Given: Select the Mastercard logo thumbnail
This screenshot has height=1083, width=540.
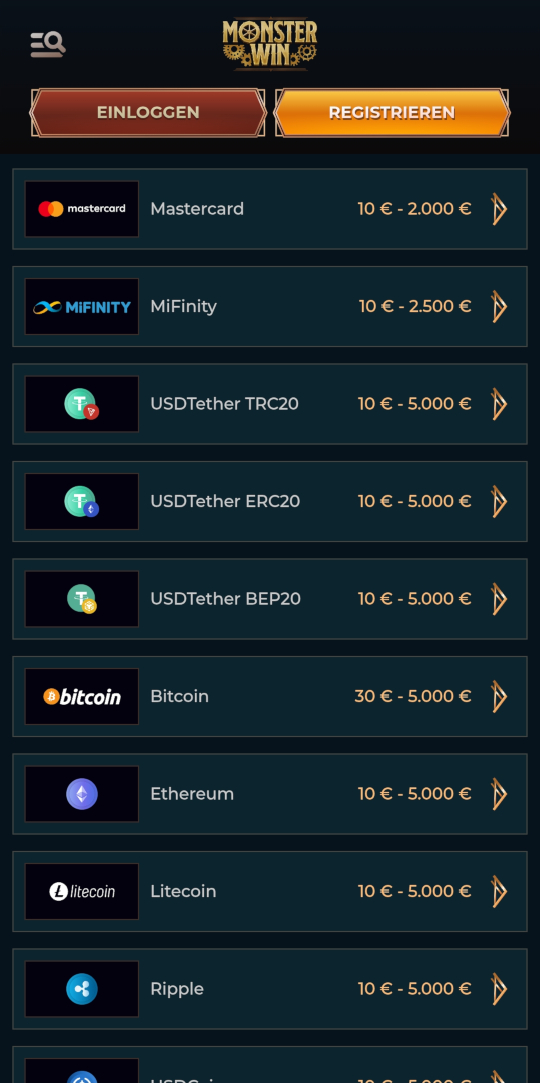Looking at the screenshot, I should [81, 209].
